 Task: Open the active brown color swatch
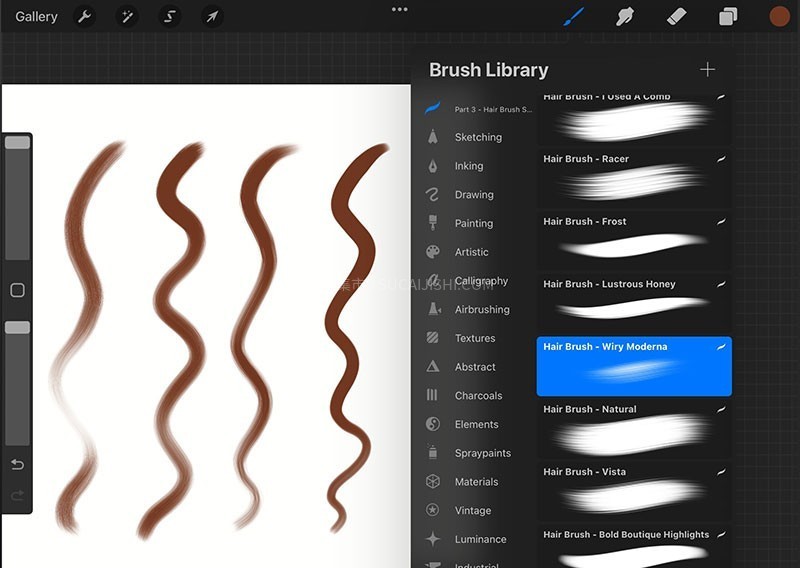[780, 16]
